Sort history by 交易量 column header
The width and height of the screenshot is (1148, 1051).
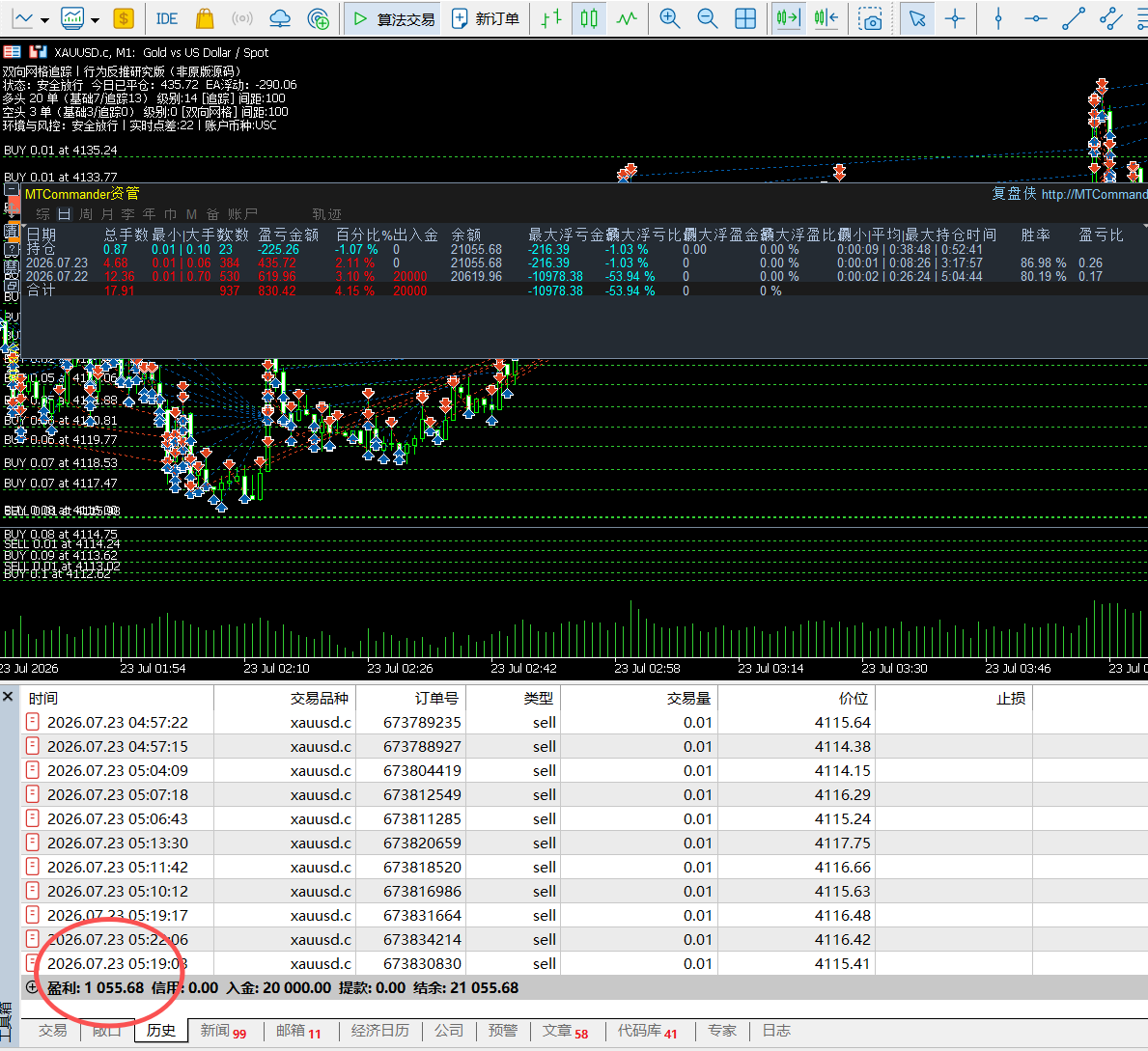pyautogui.click(x=639, y=698)
